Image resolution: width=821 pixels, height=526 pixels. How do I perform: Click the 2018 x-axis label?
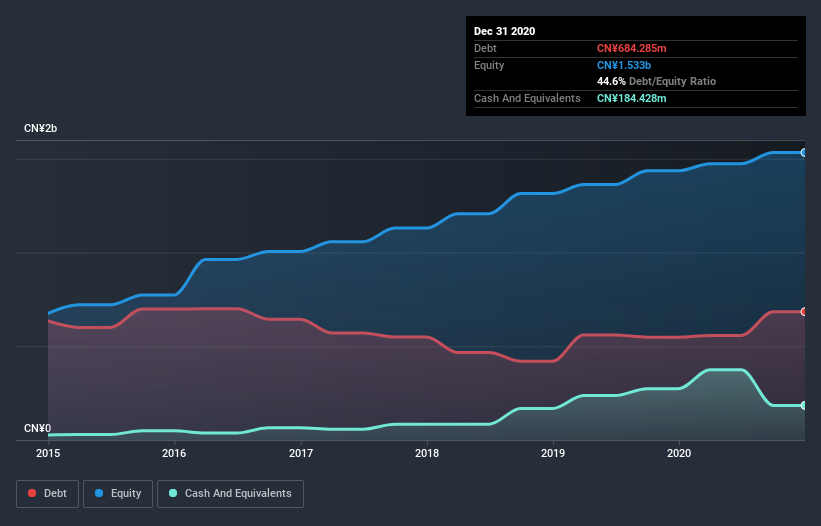[x=427, y=453]
